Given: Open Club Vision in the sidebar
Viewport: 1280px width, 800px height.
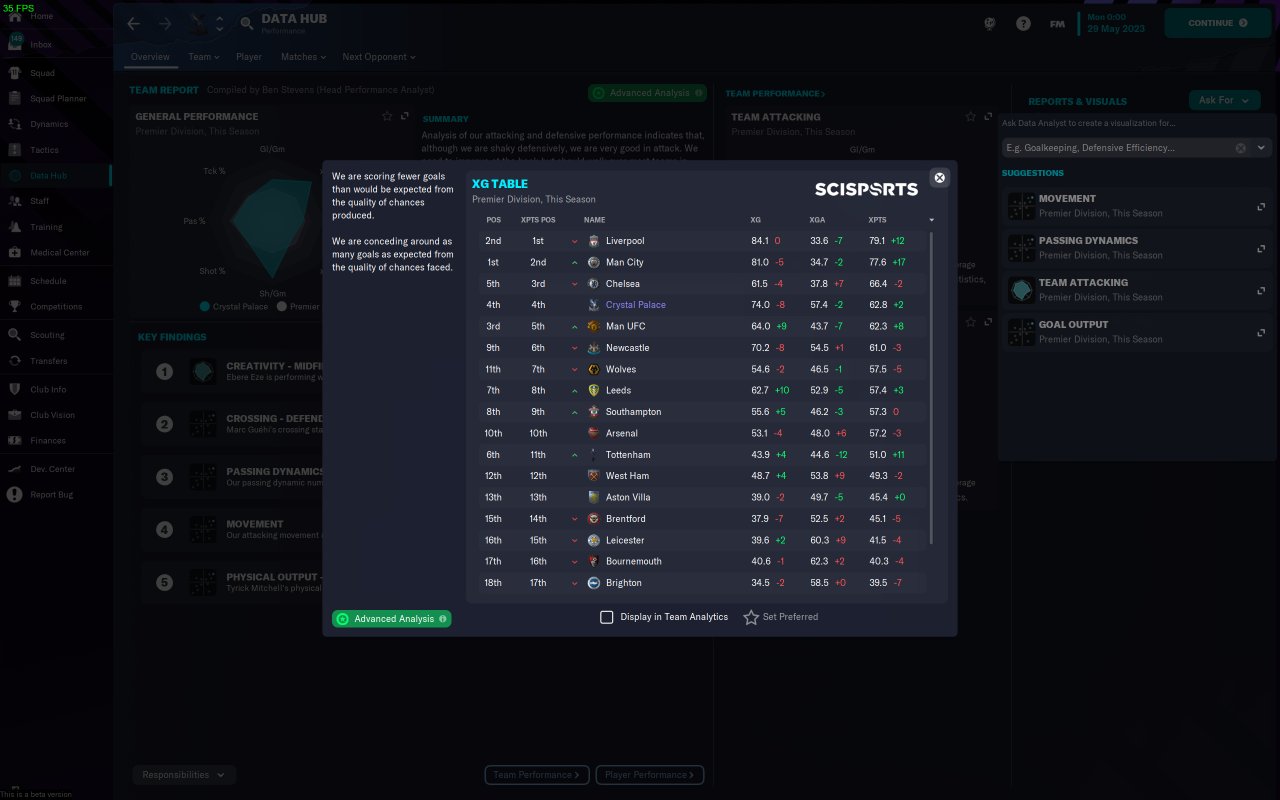Looking at the screenshot, I should click(x=52, y=415).
